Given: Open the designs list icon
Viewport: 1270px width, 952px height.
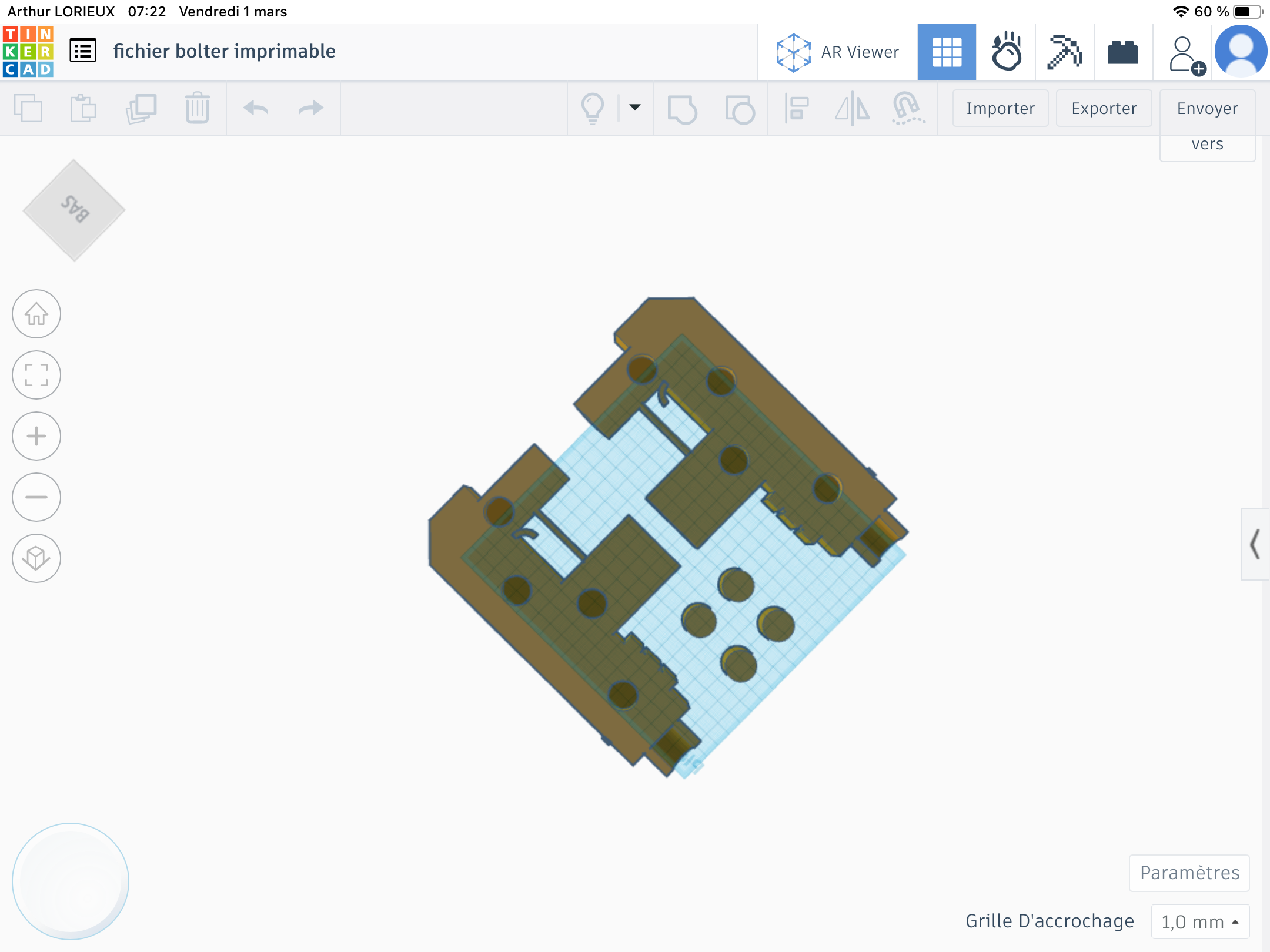Looking at the screenshot, I should (82, 51).
